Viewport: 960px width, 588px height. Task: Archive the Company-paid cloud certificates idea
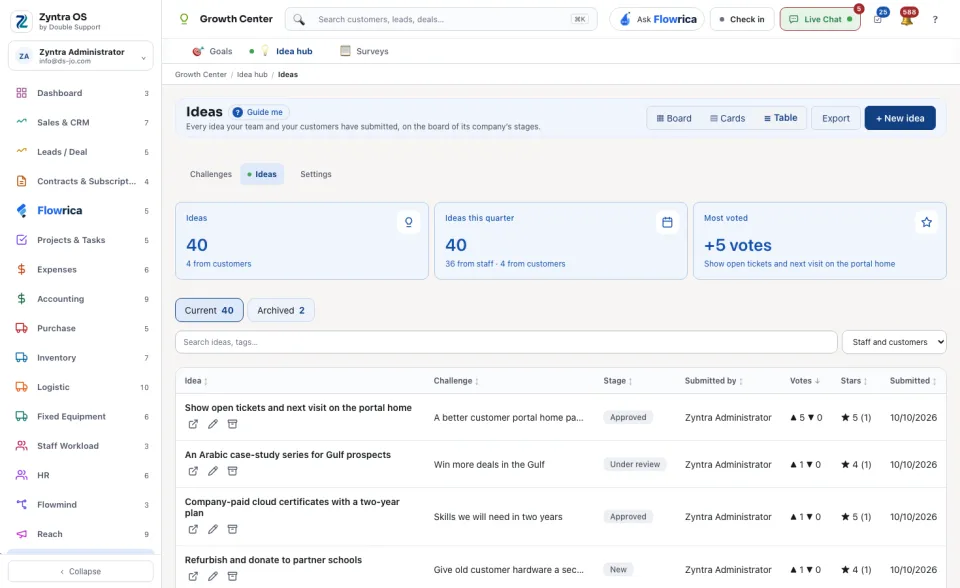point(232,529)
